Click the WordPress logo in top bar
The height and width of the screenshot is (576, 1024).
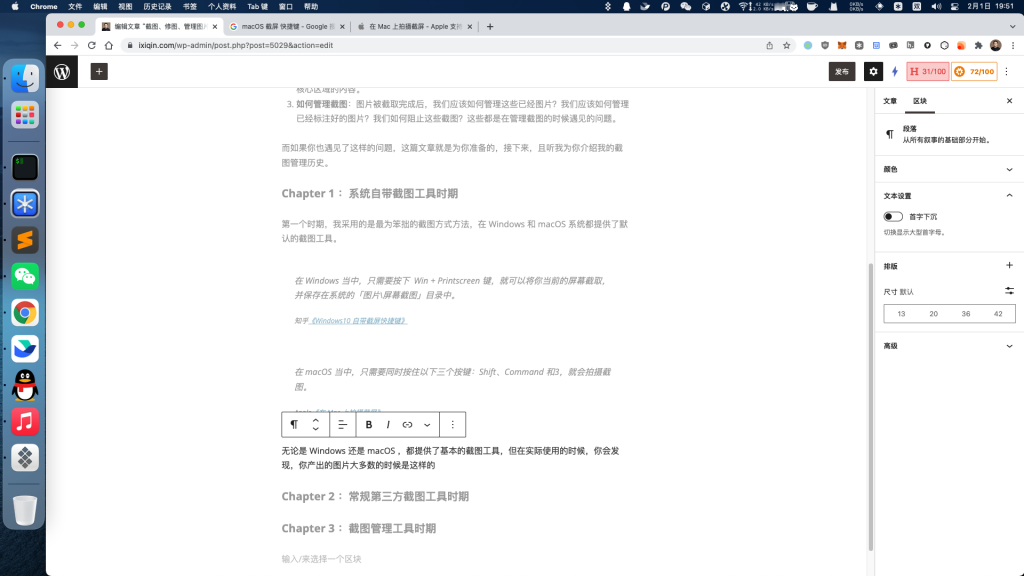pyautogui.click(x=63, y=71)
